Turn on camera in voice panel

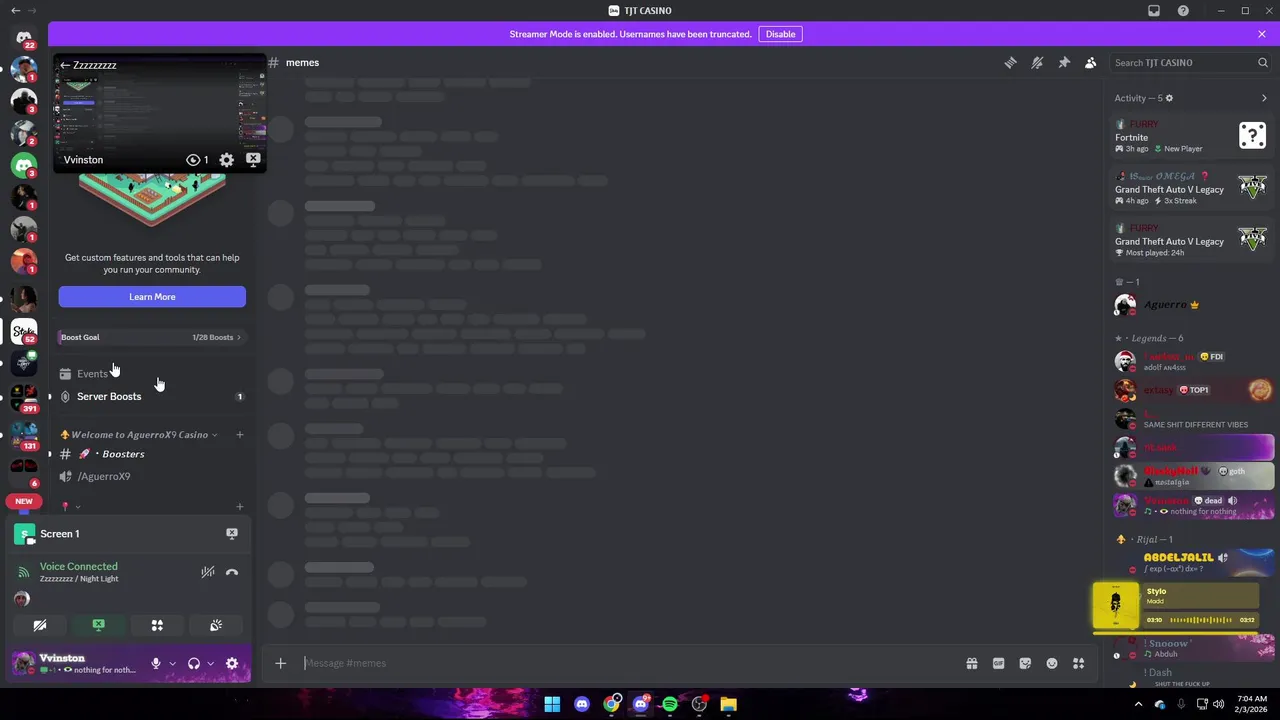click(40, 625)
